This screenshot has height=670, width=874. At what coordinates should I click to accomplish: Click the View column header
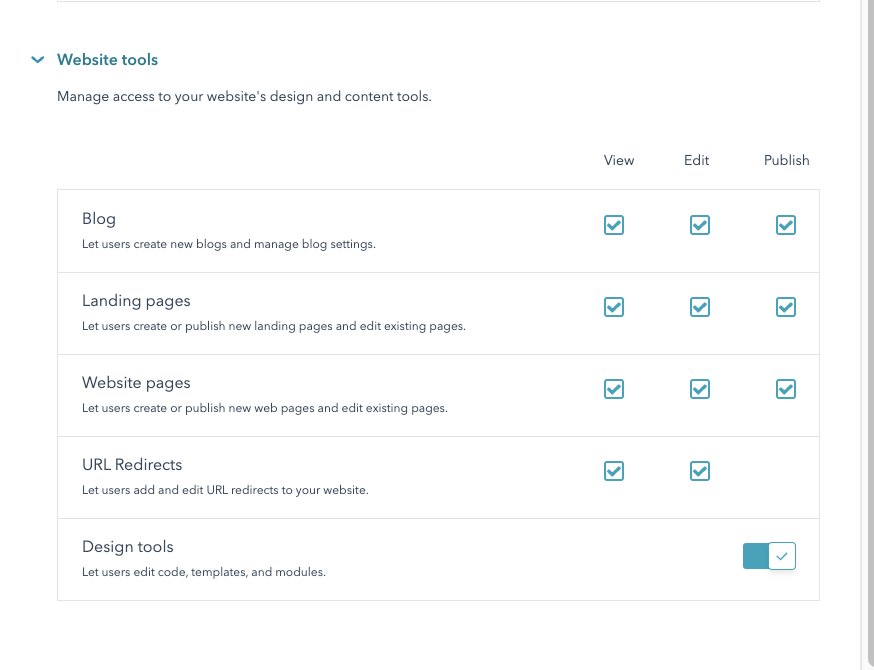pyautogui.click(x=619, y=161)
